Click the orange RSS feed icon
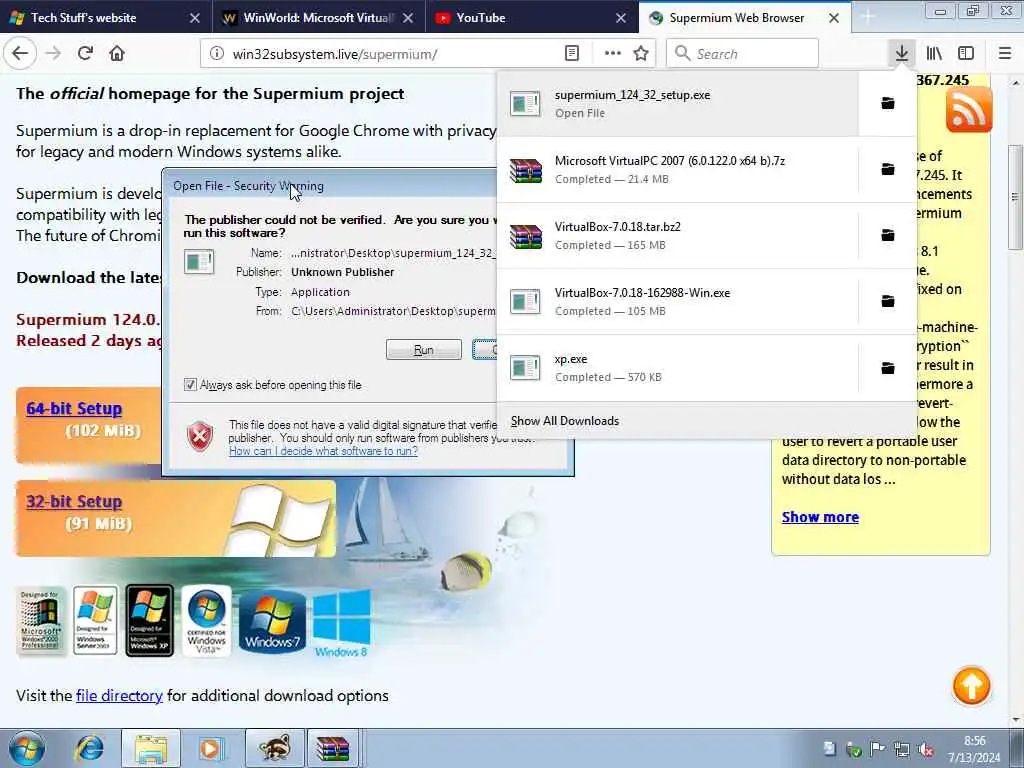1024x768 pixels. [x=968, y=110]
